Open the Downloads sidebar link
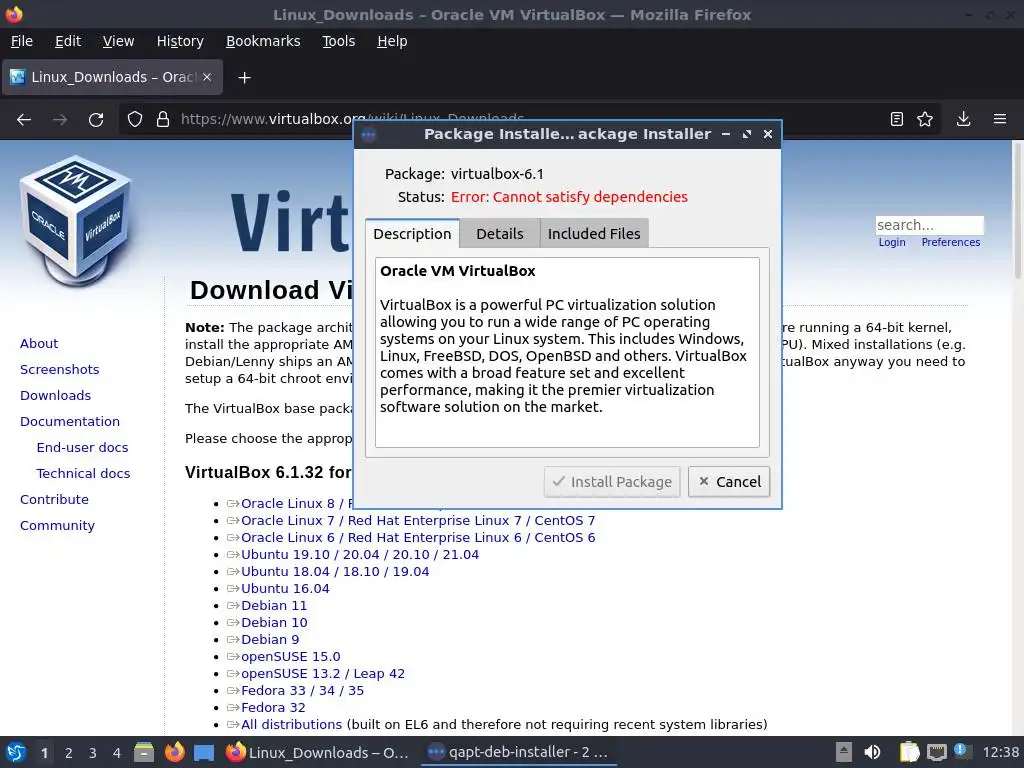 [56, 396]
